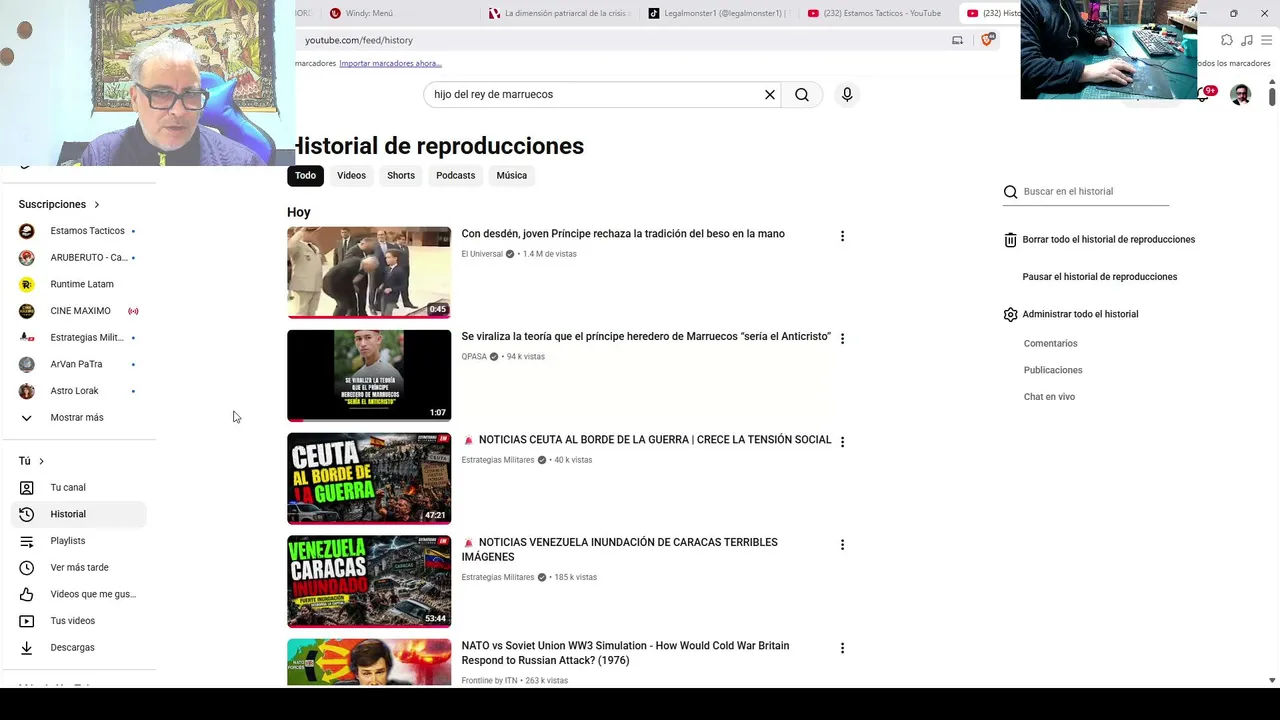
Task: Open the browser extensions puzzle icon
Action: coord(1227,40)
